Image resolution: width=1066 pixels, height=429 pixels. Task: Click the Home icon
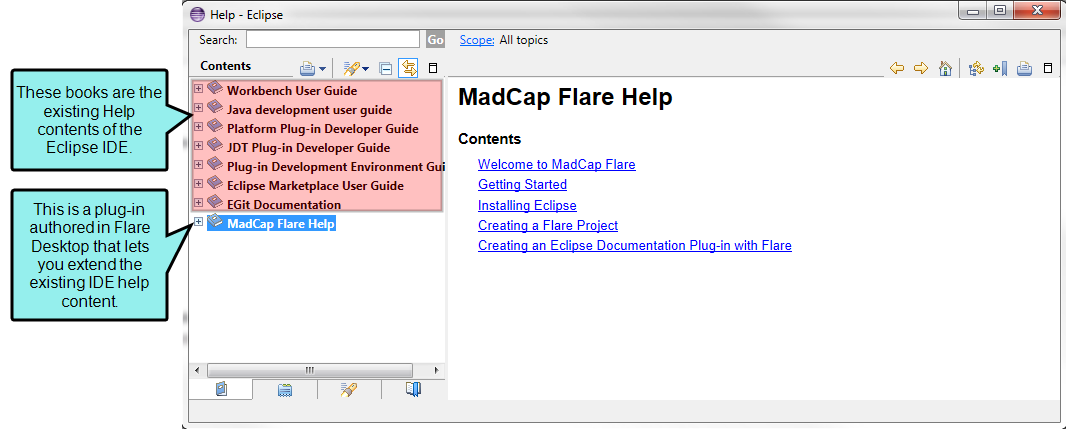[x=945, y=68]
